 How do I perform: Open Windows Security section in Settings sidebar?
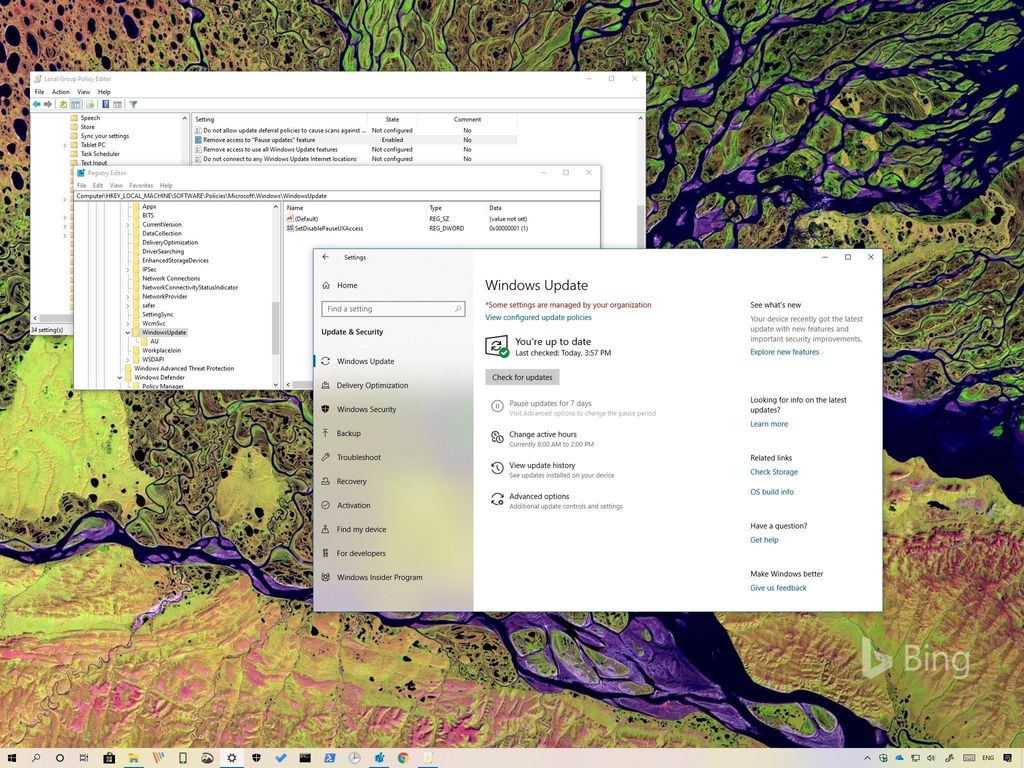pos(372,409)
